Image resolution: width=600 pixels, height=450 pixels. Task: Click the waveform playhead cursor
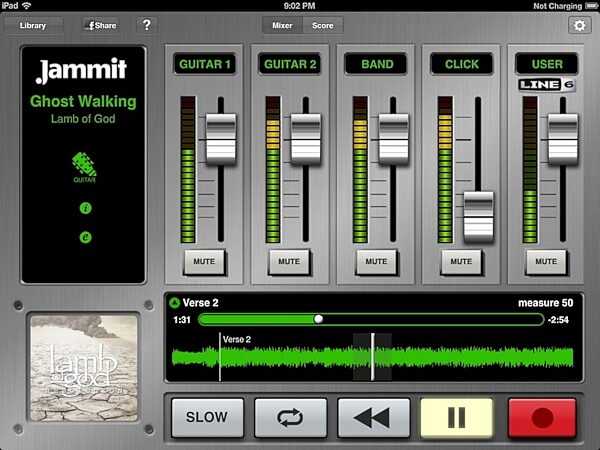tap(373, 357)
